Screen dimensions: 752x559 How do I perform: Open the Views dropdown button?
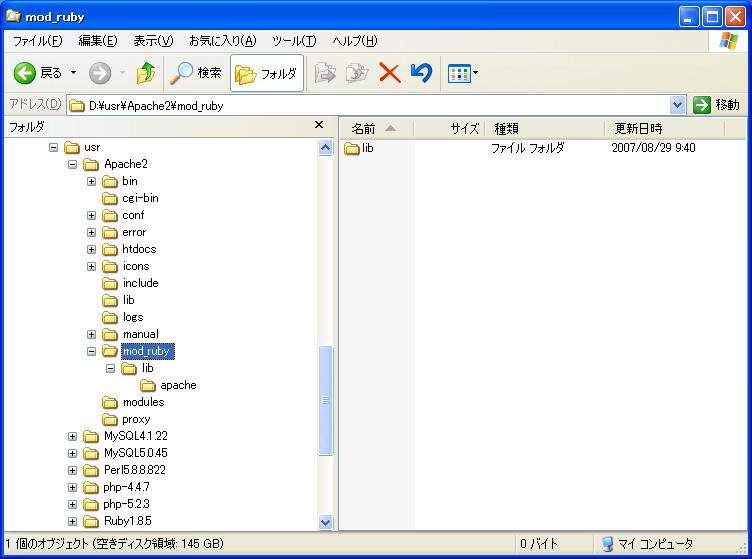[x=463, y=73]
